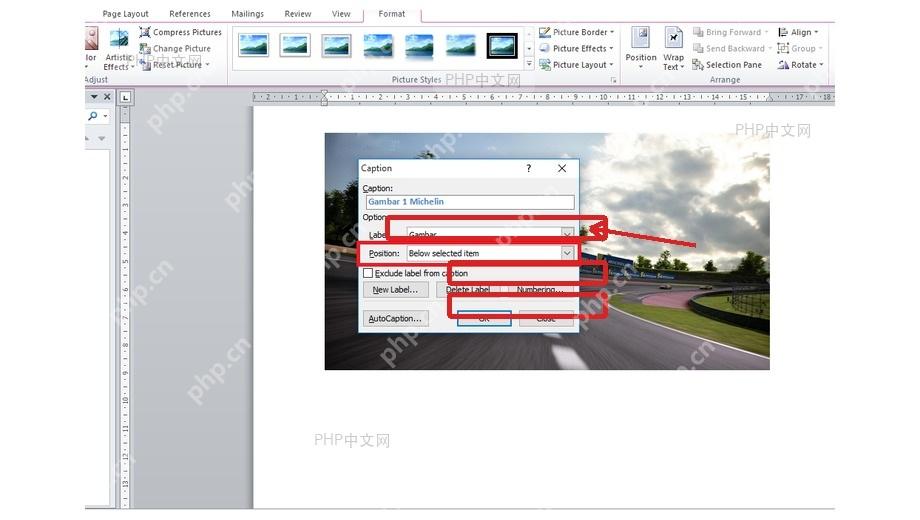Click Compress Pictures in the ribbon
This screenshot has height=520, width=920.
(x=180, y=32)
